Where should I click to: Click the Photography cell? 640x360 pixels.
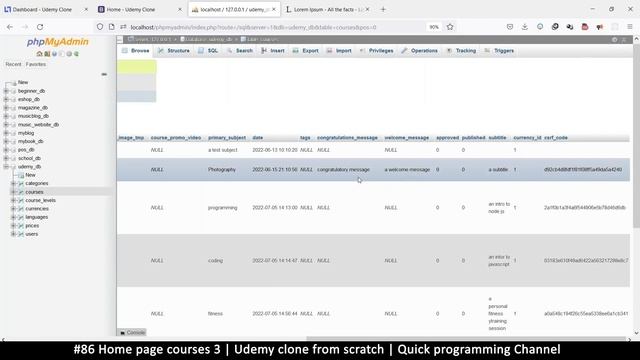pos(222,170)
